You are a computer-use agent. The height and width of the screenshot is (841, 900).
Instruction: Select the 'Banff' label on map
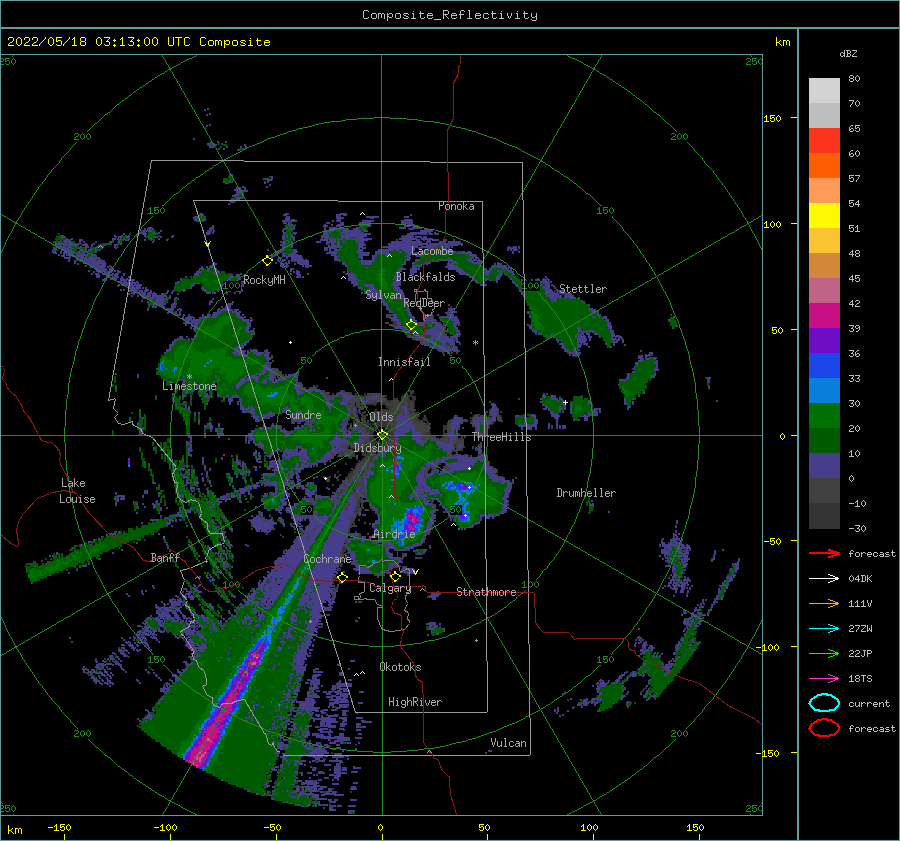[165, 558]
